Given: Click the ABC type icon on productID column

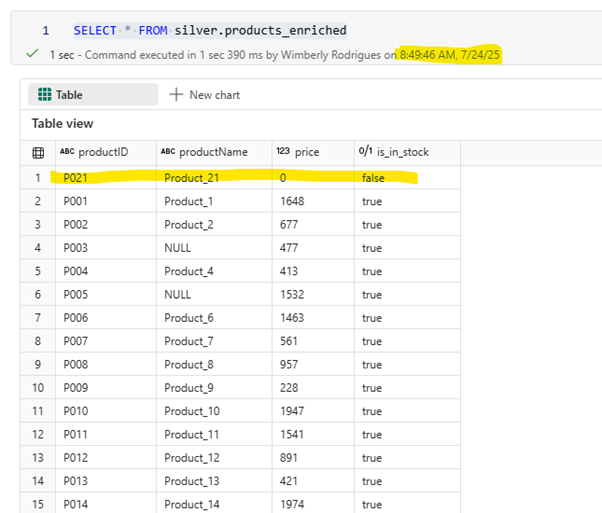Looking at the screenshot, I should [67, 152].
